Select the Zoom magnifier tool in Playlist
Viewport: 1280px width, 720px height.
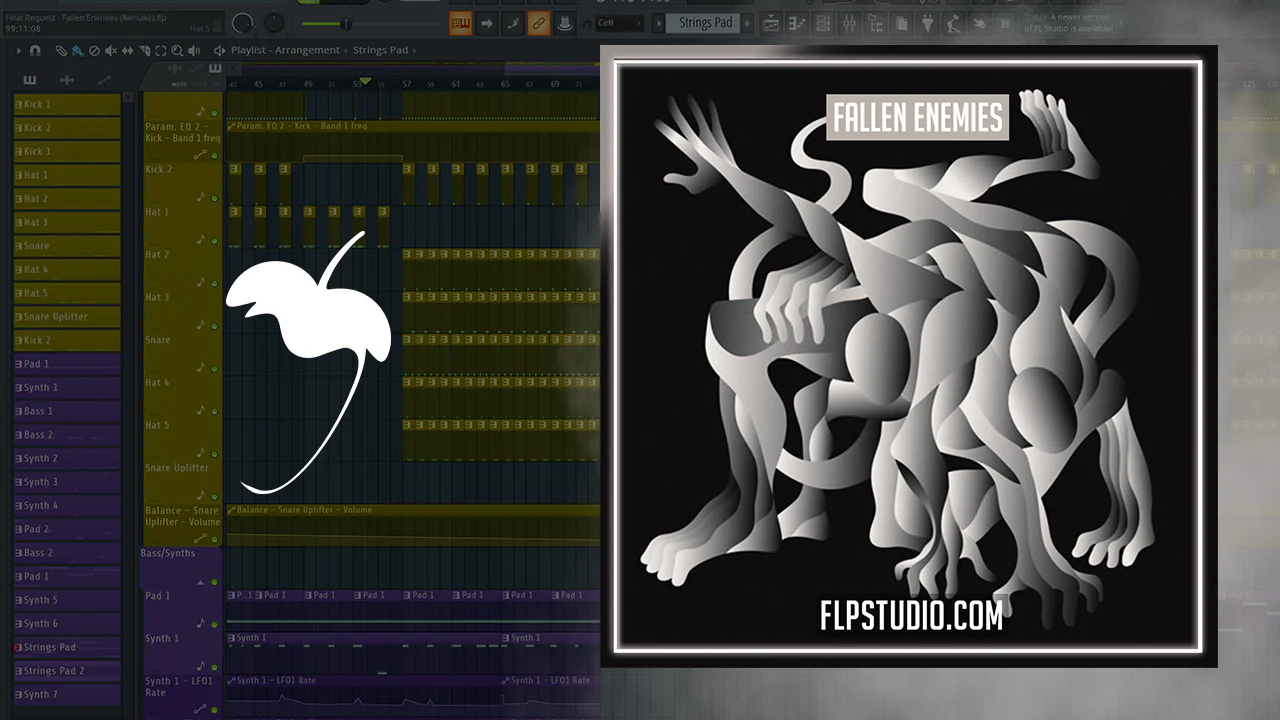pos(177,50)
